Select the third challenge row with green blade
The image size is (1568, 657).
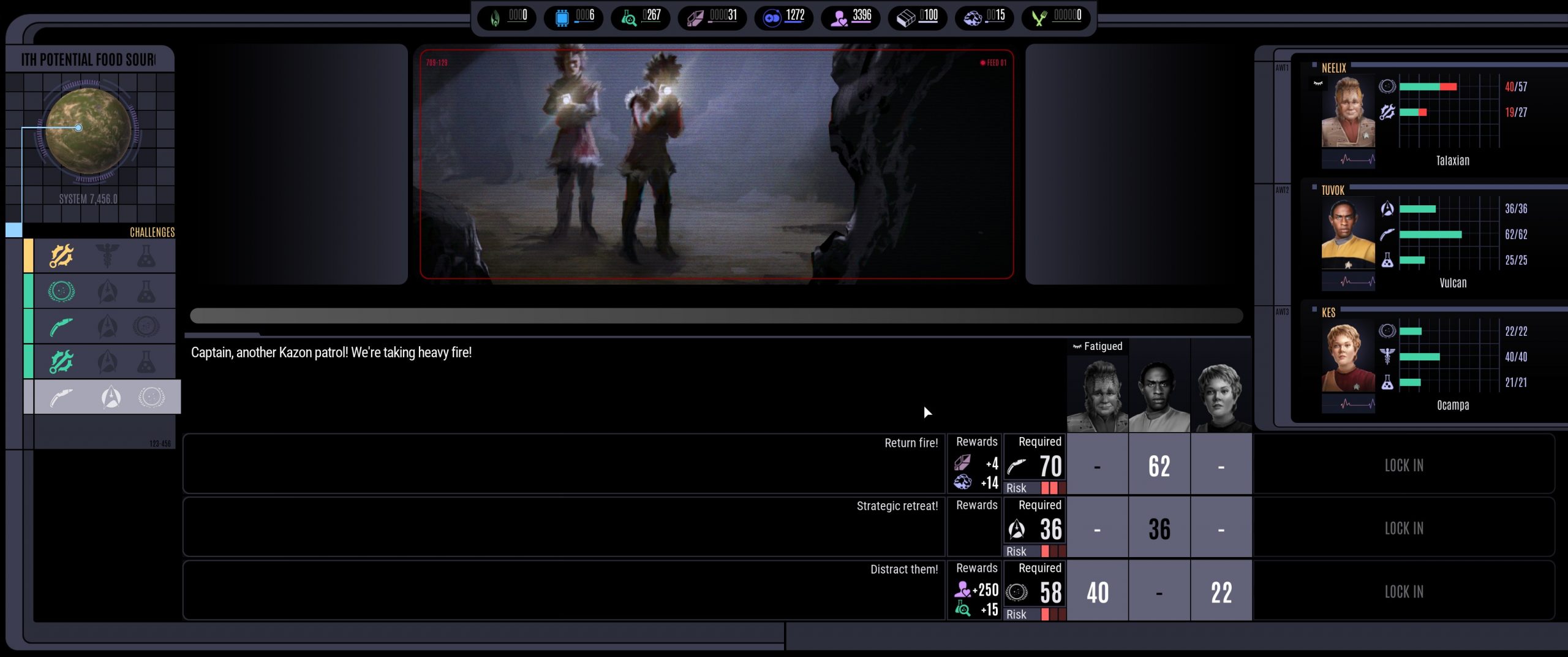(x=101, y=327)
